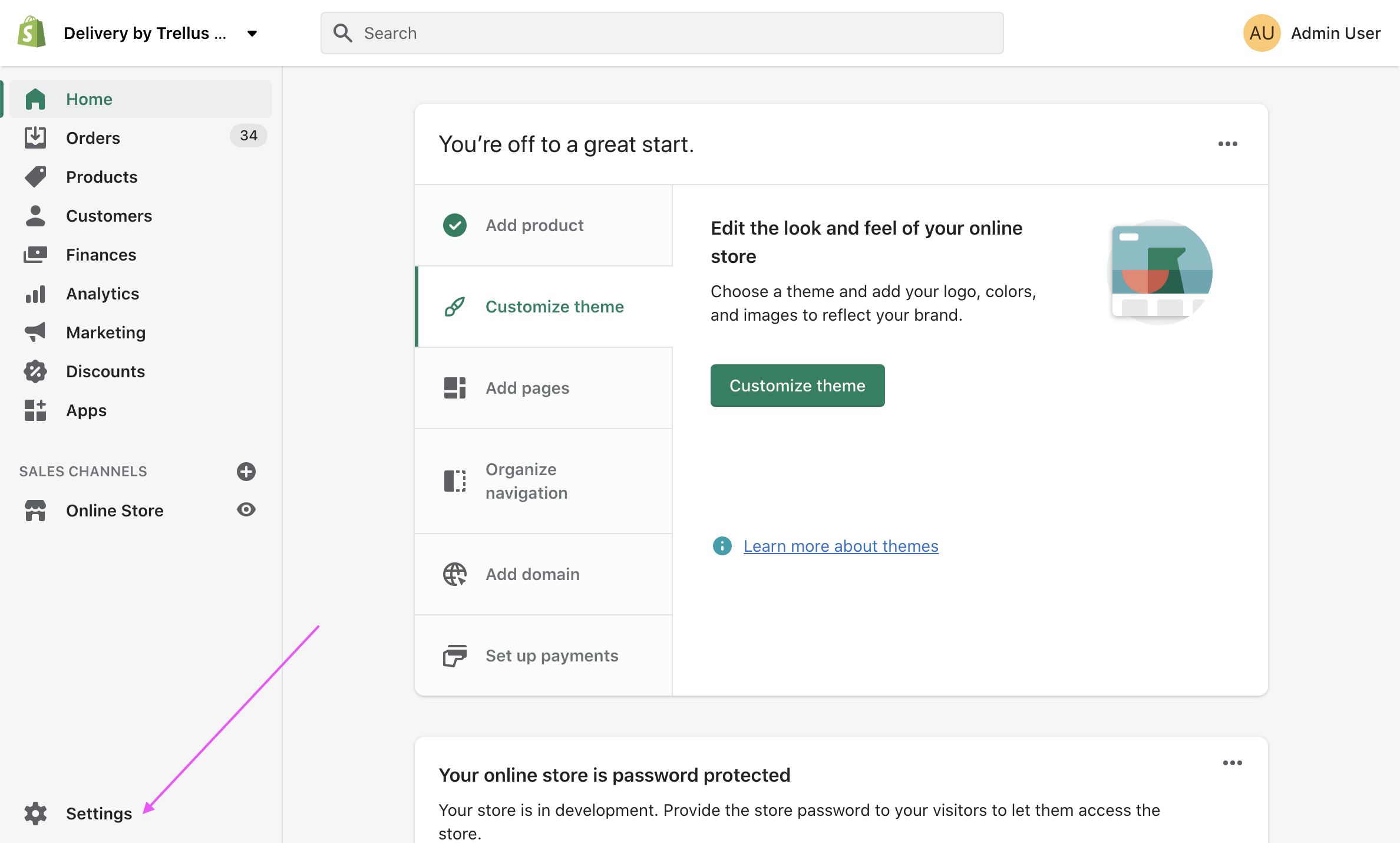This screenshot has height=843, width=1400.
Task: Click the Sales Channels heading
Action: pyautogui.click(x=83, y=472)
